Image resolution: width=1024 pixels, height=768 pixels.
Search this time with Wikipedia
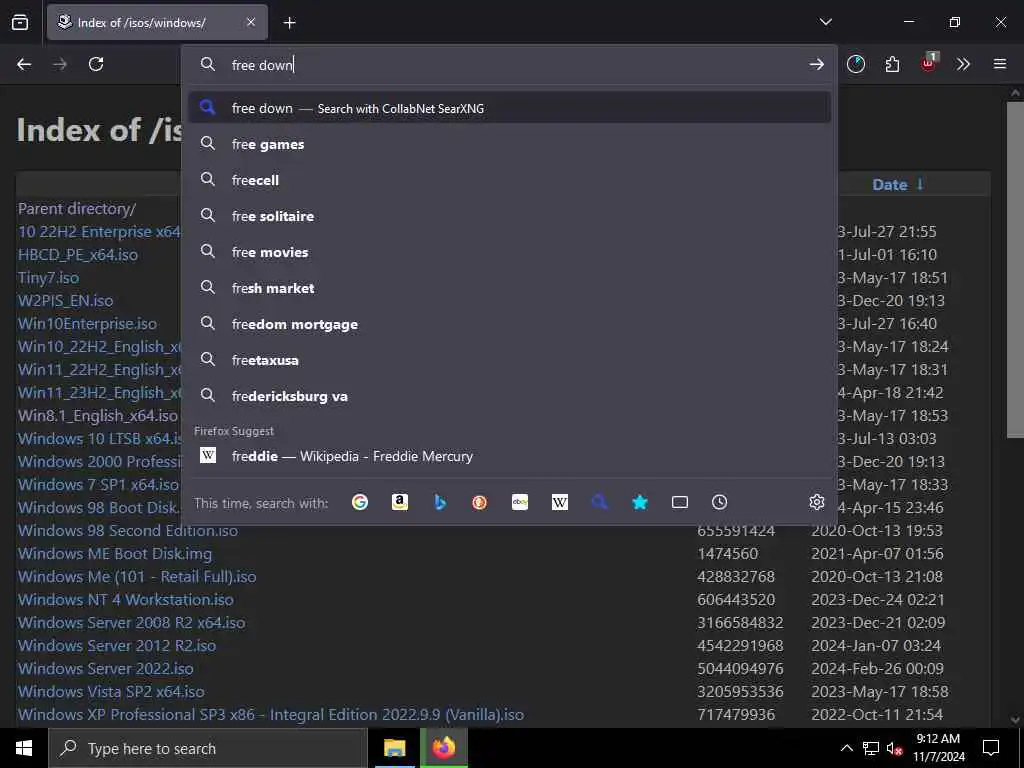(x=560, y=502)
